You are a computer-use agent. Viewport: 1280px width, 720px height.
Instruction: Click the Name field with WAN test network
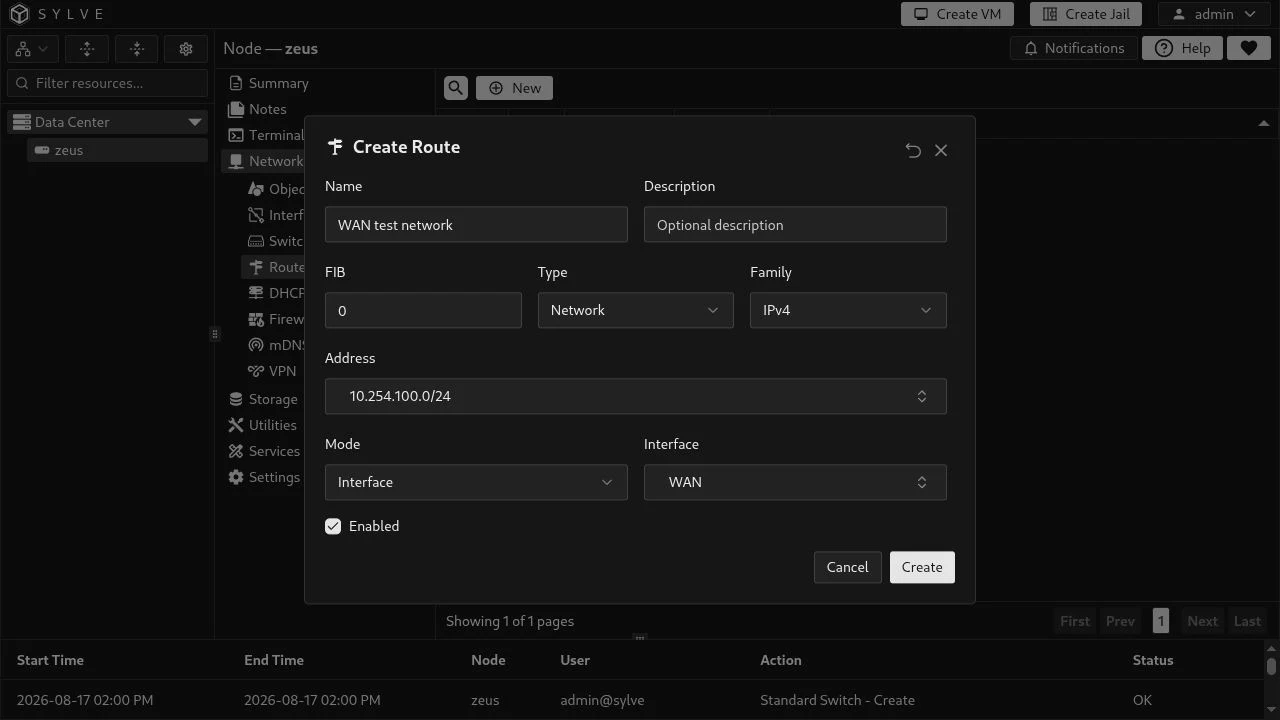[476, 225]
